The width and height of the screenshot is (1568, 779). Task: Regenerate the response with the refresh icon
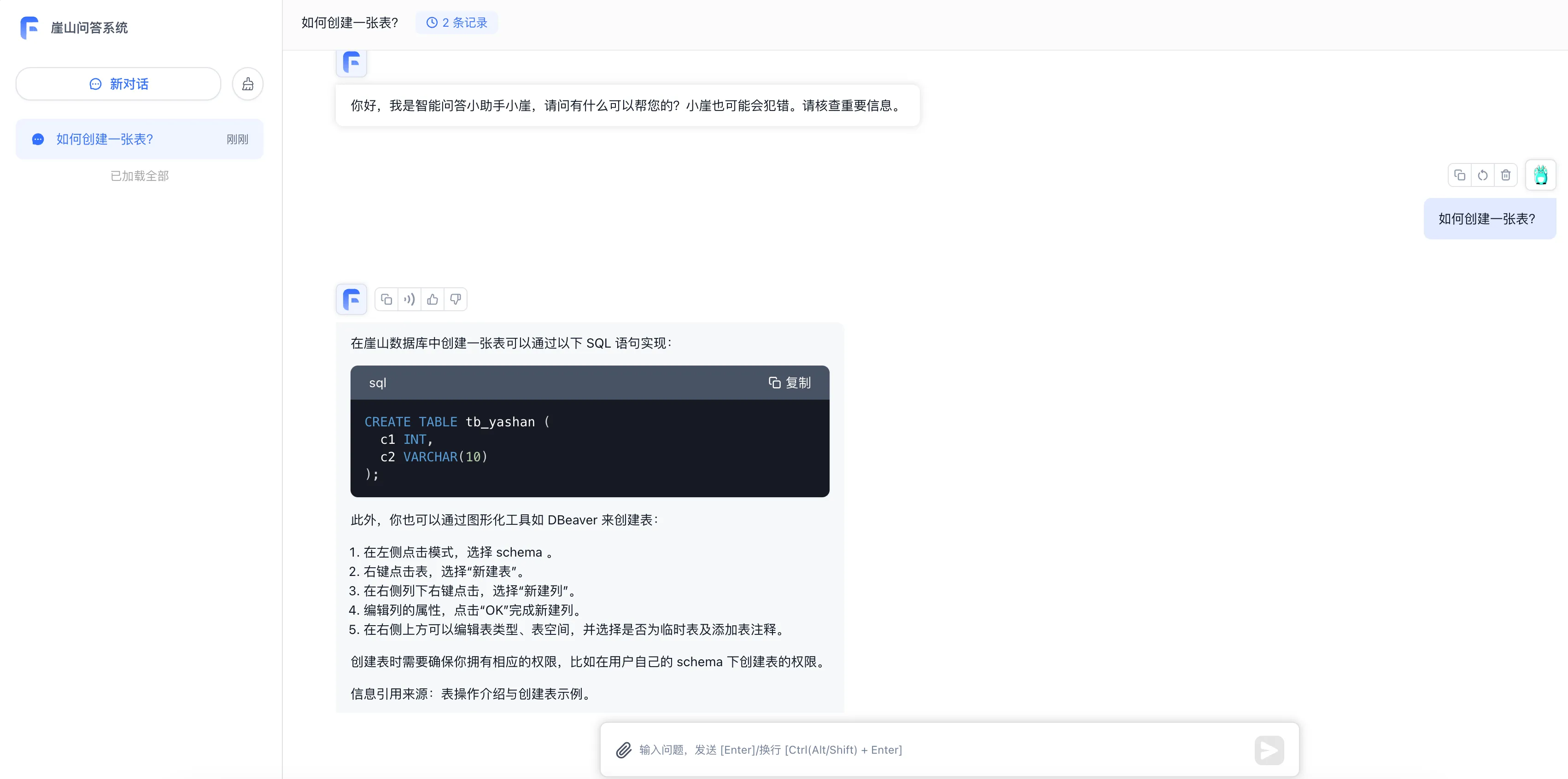(1483, 174)
